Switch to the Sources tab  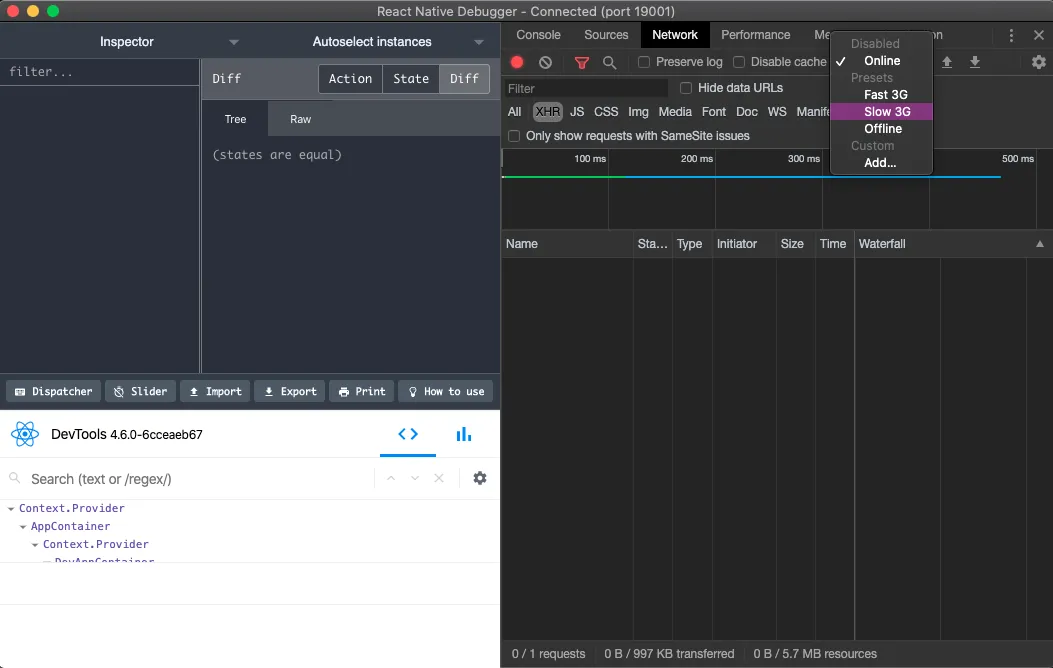[x=606, y=35]
